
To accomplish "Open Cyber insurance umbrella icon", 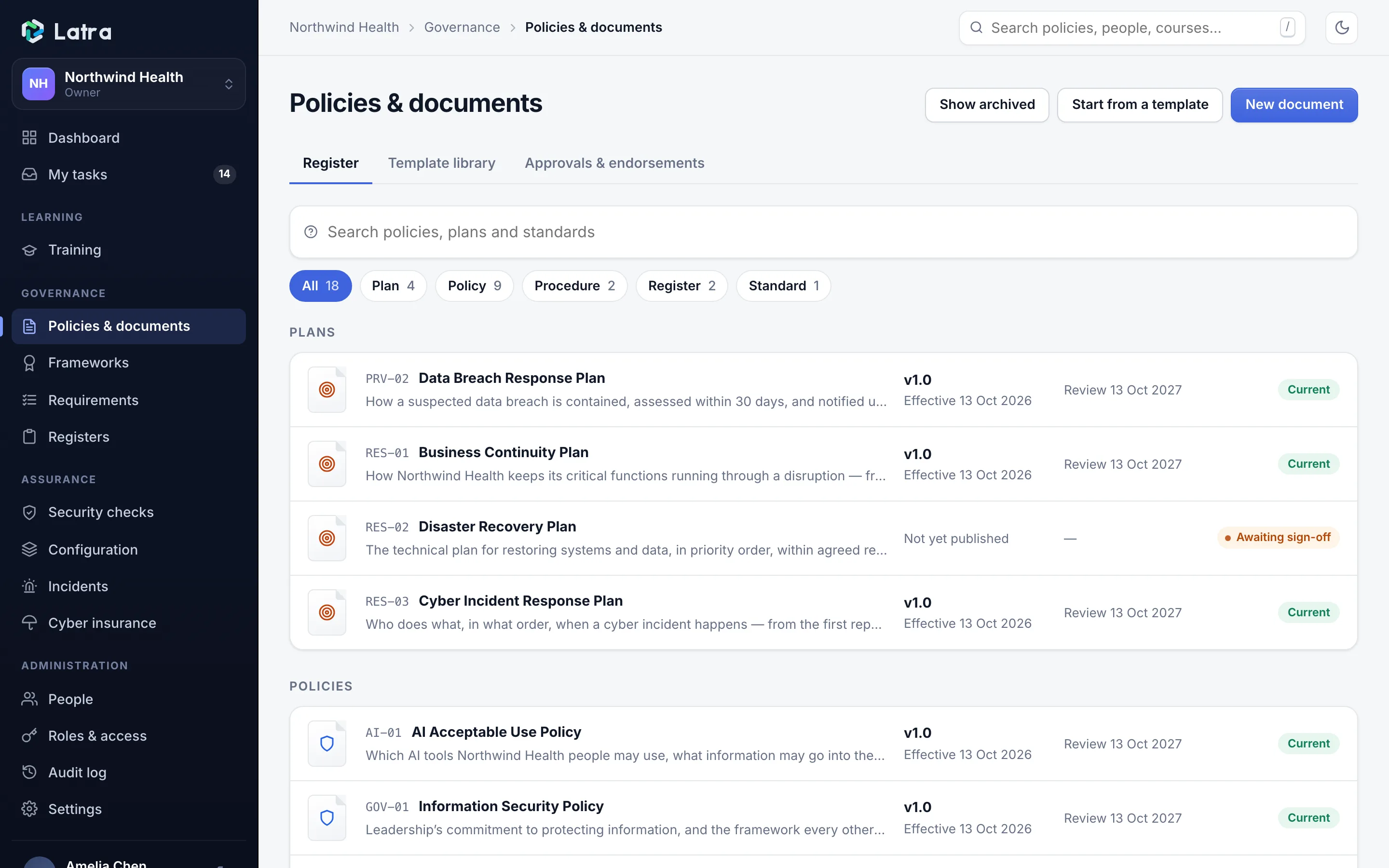I will point(29,623).
